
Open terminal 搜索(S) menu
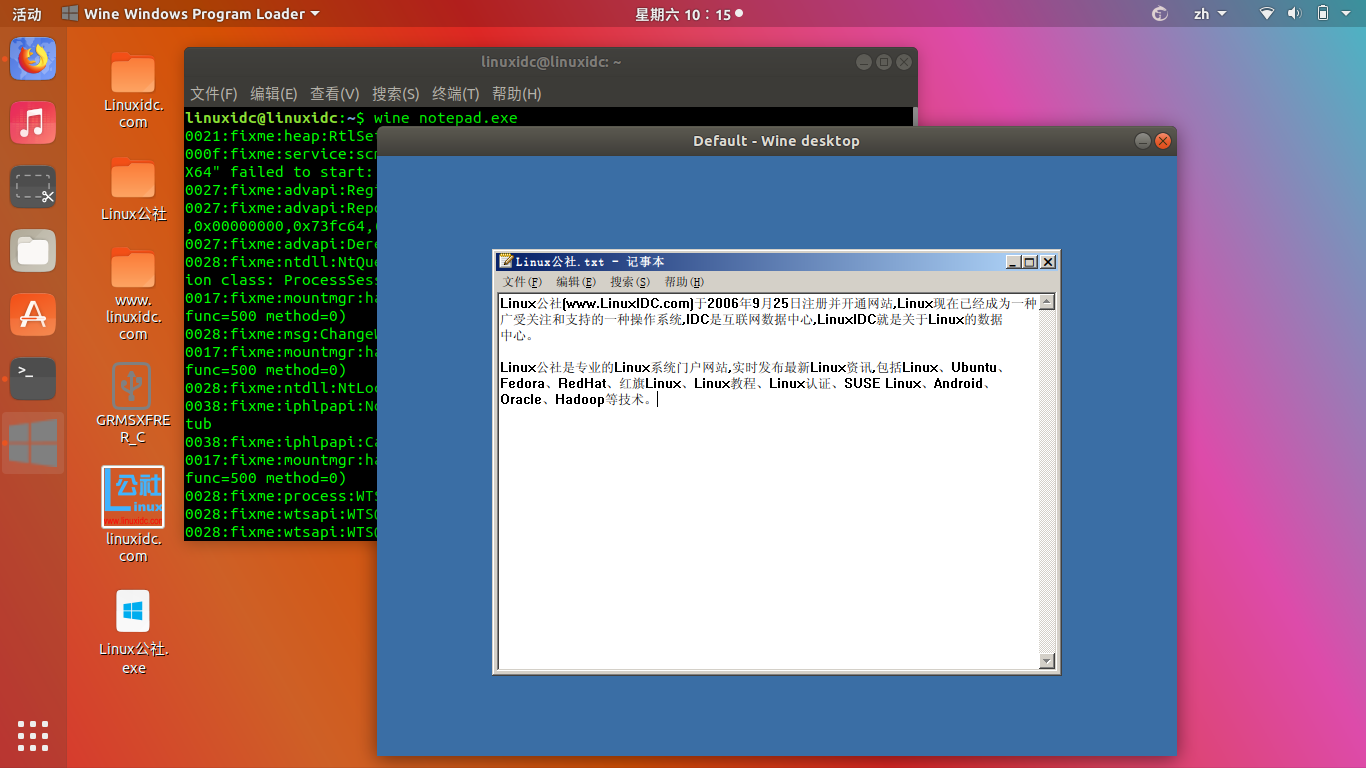tap(396, 93)
